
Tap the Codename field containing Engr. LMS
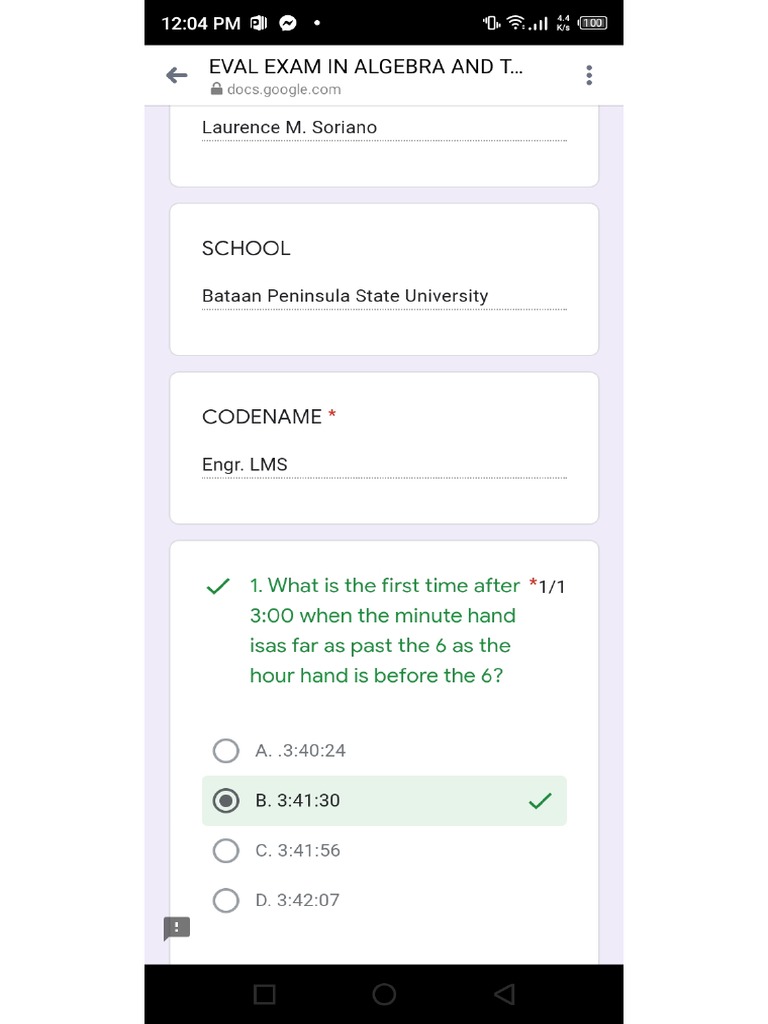(383, 464)
